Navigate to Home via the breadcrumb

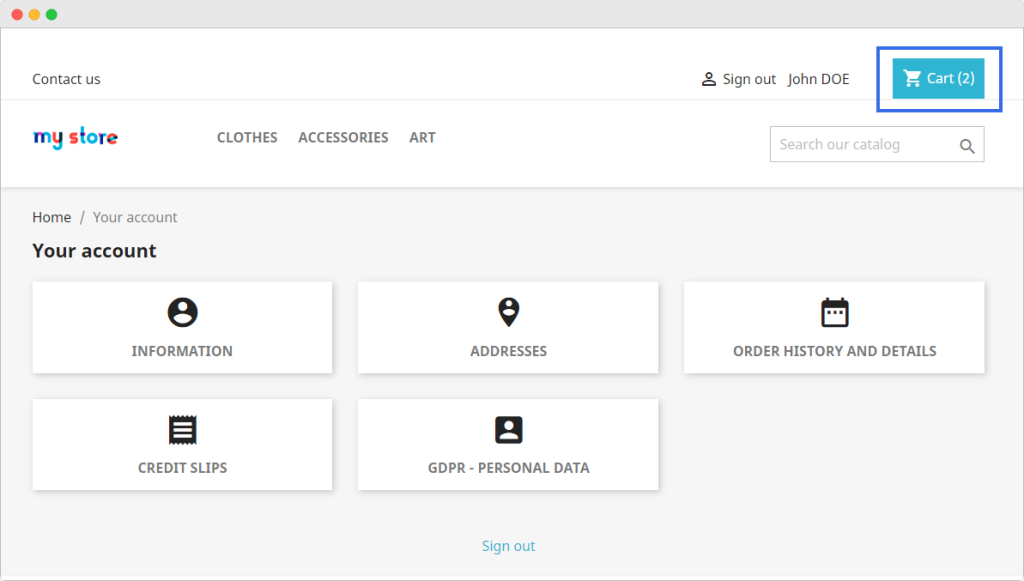point(51,217)
